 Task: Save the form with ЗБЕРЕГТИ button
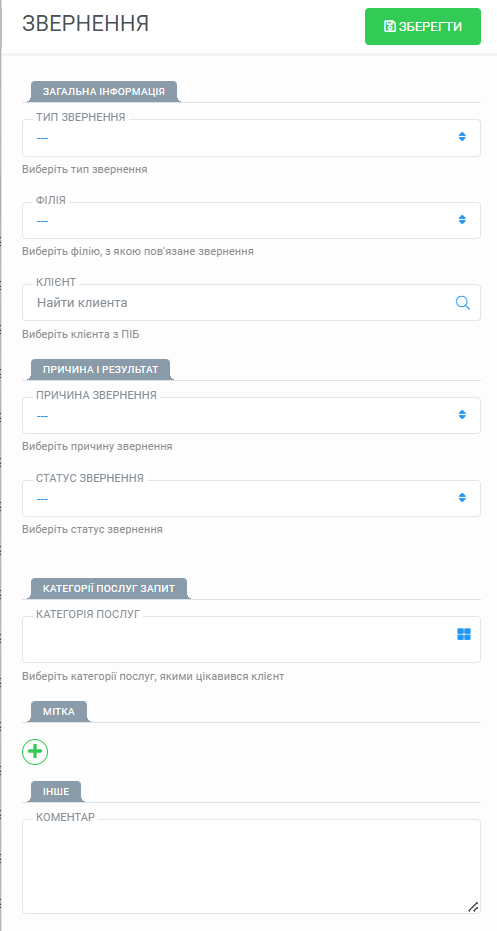(x=423, y=26)
